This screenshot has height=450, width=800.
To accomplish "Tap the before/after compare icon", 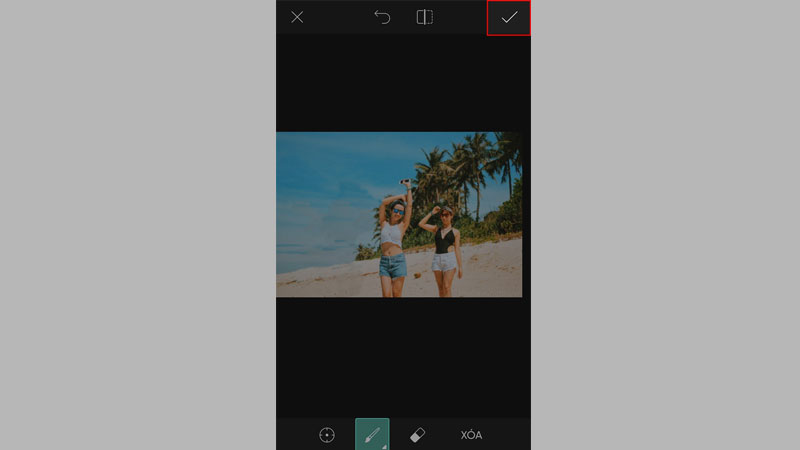I will coord(424,17).
